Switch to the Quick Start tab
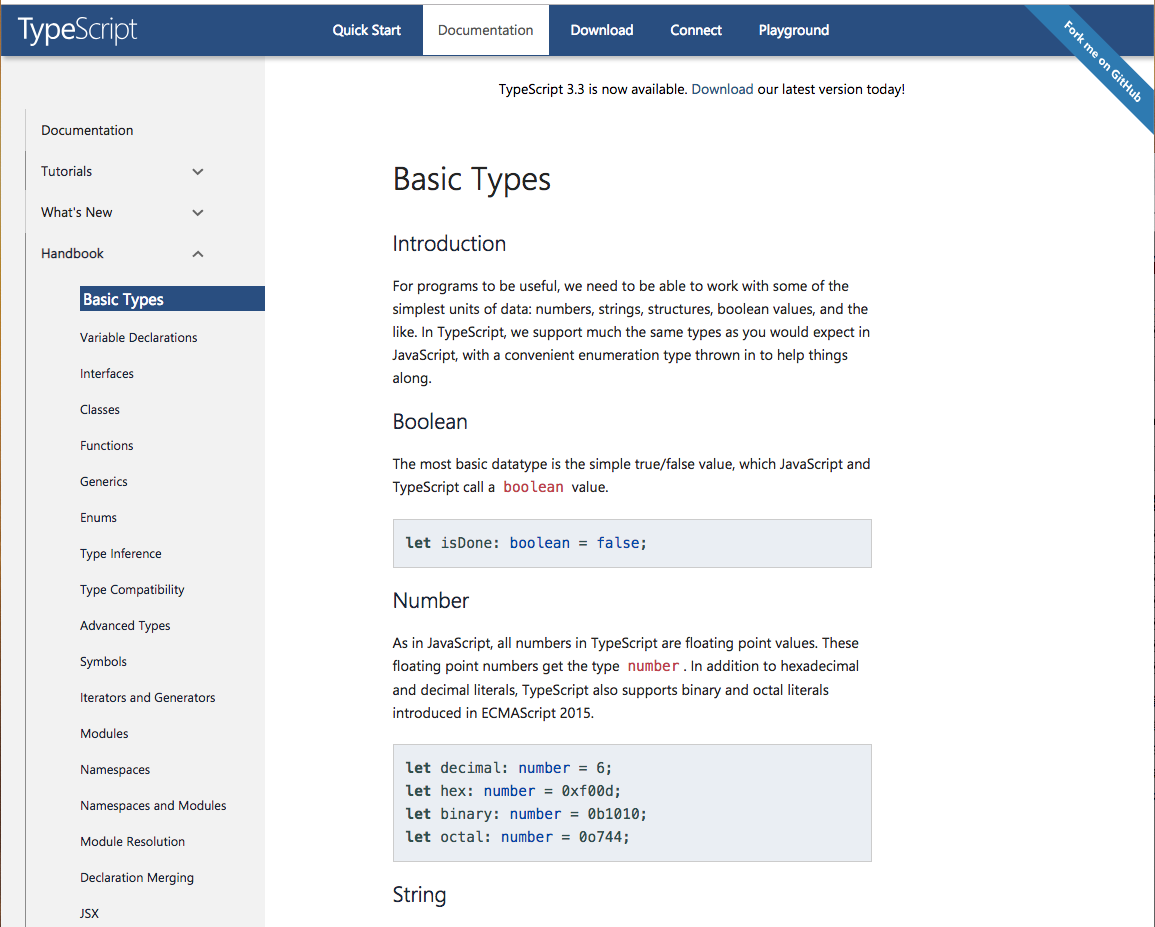The height and width of the screenshot is (927, 1155). (366, 30)
